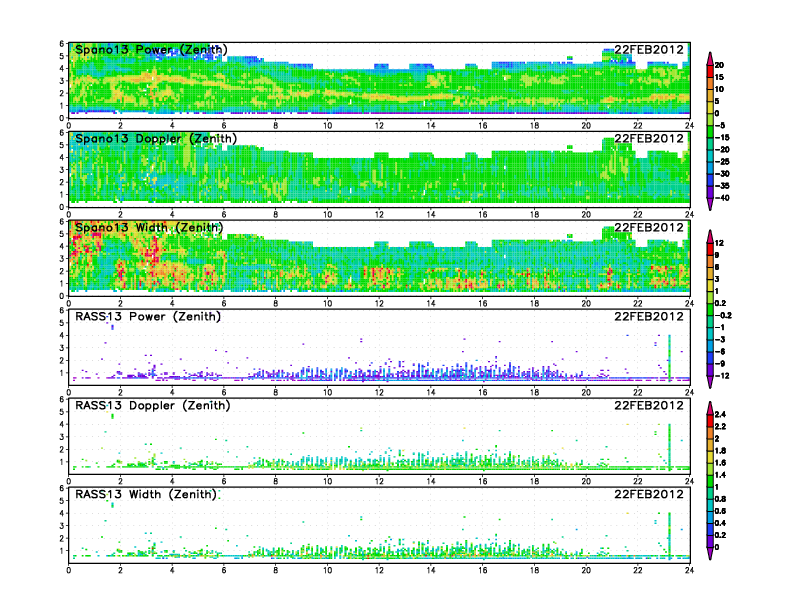Click the "Spano13 Doppler (Zenith)" panel title
The width and height of the screenshot is (792, 612).
[x=156, y=138]
